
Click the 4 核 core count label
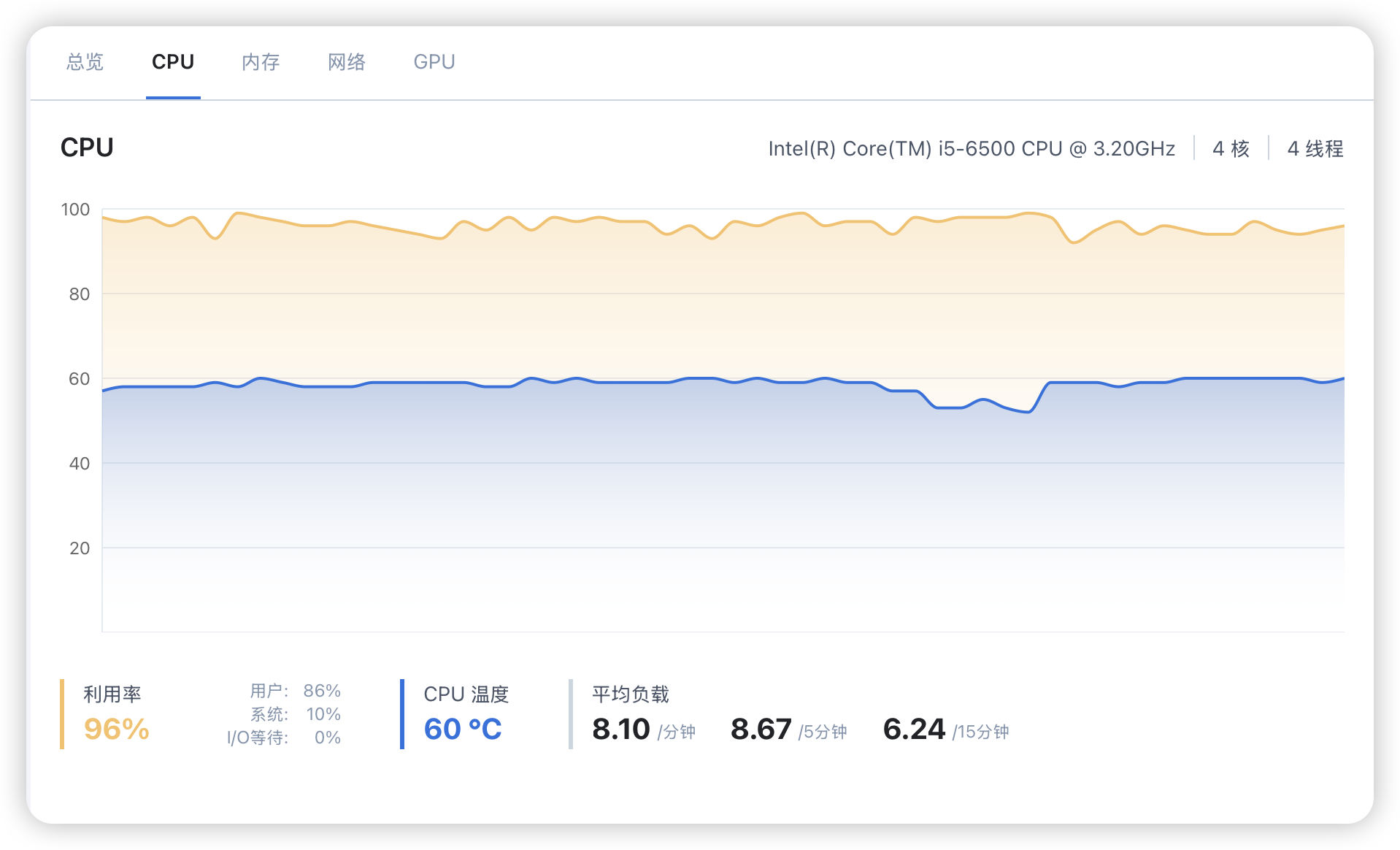click(1231, 149)
